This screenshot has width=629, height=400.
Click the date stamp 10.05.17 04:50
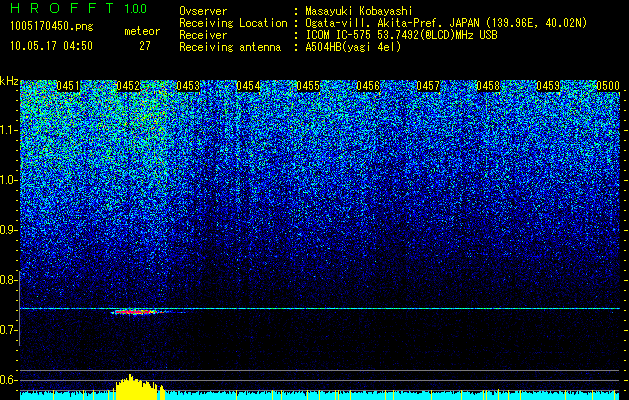pos(51,46)
